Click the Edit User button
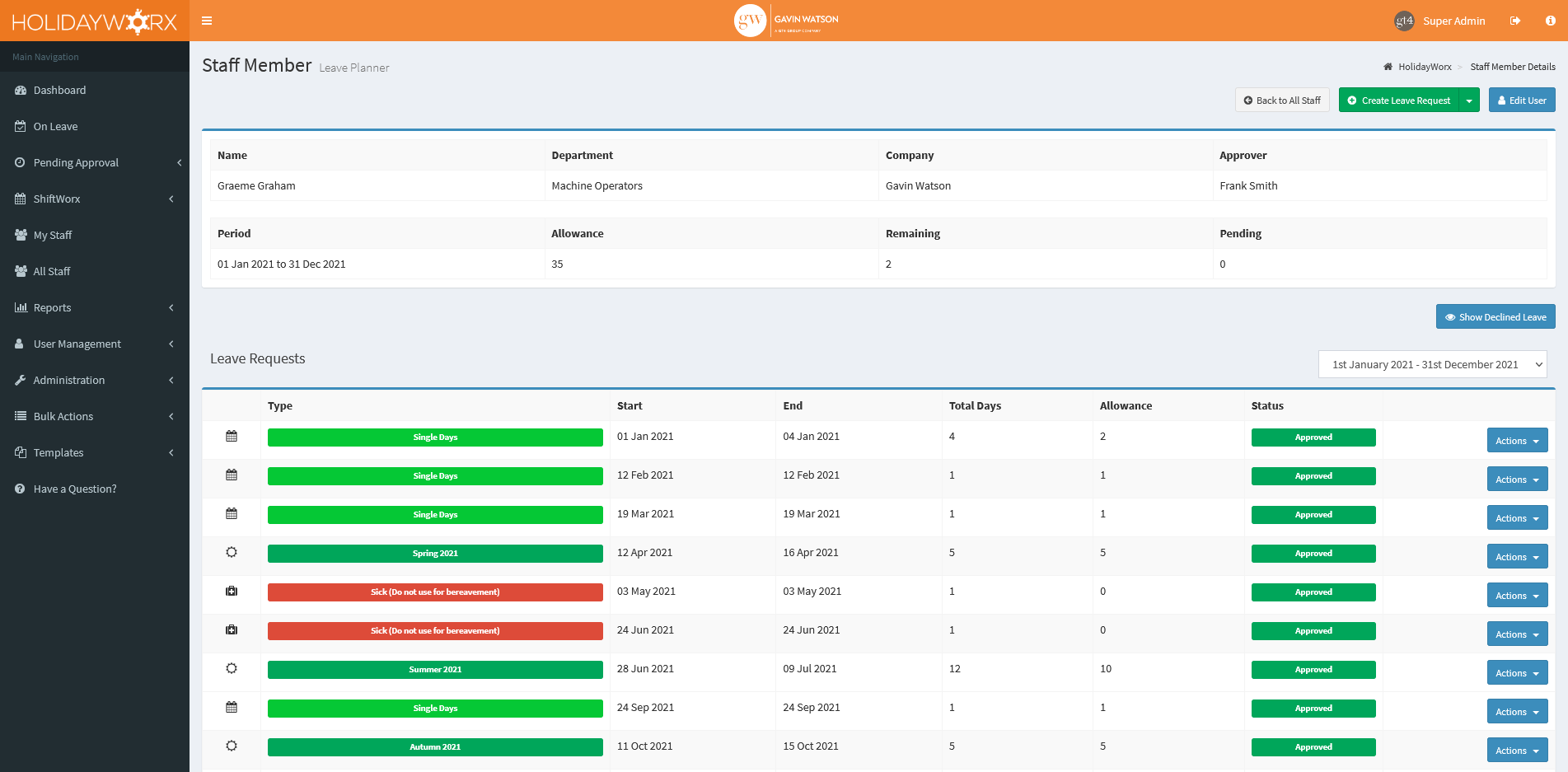Screen dimensions: 1568x772 pyautogui.click(x=1521, y=101)
